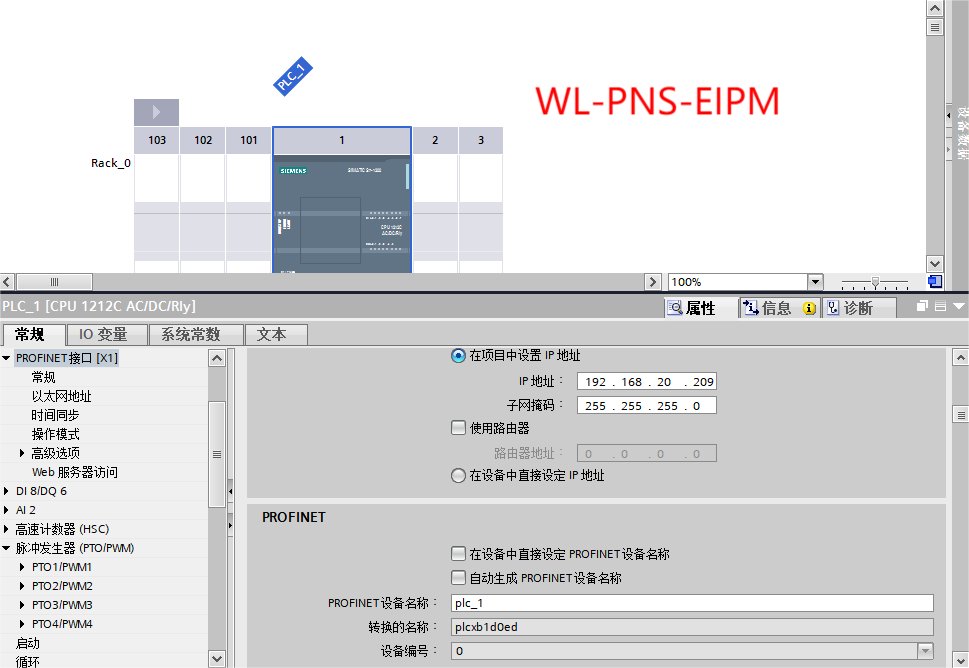This screenshot has height=668, width=969.
Task: Click the 转换的名称 field plcxb1d0ed
Action: (692, 627)
